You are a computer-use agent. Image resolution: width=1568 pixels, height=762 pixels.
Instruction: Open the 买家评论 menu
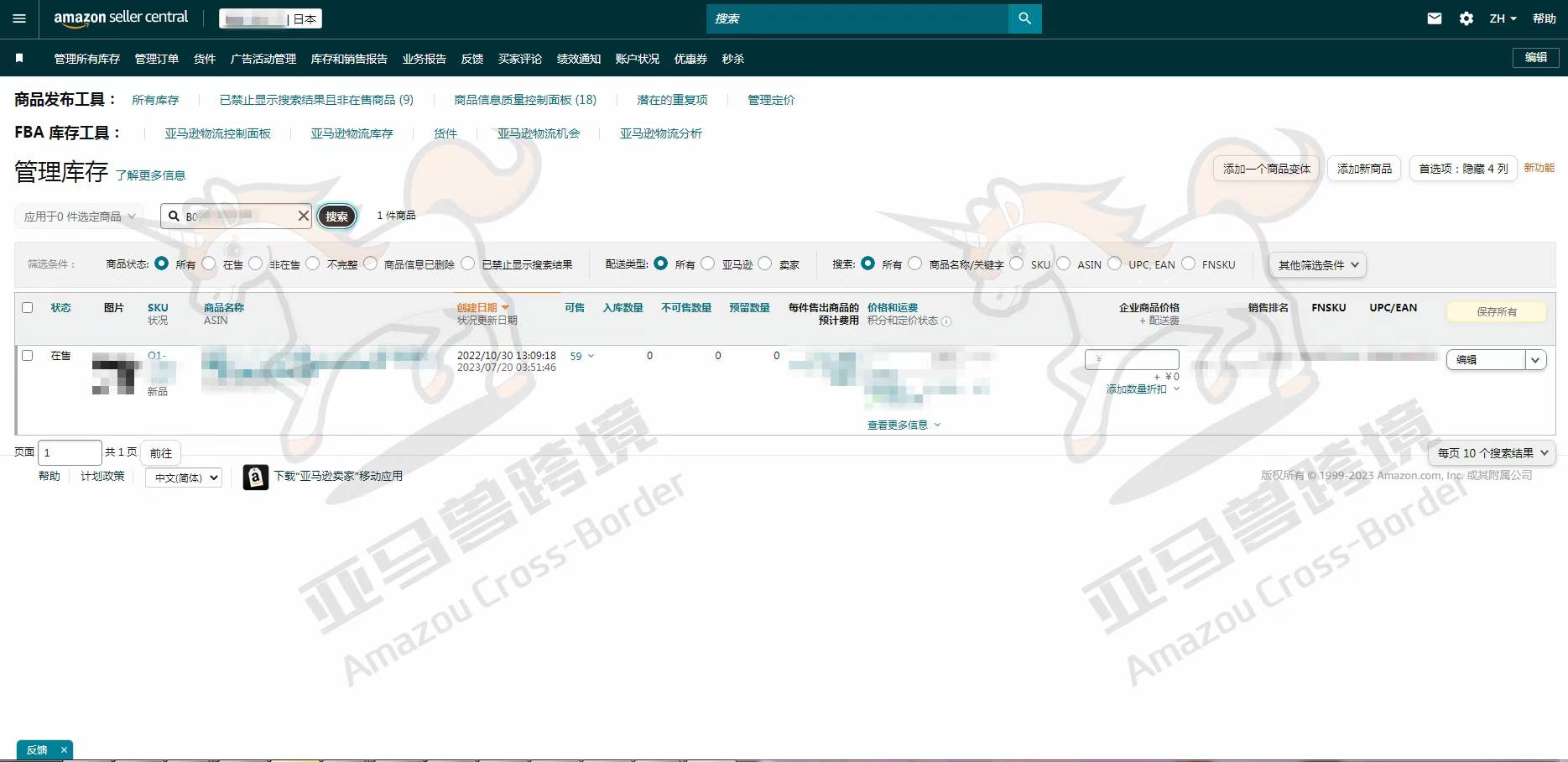[x=520, y=59]
